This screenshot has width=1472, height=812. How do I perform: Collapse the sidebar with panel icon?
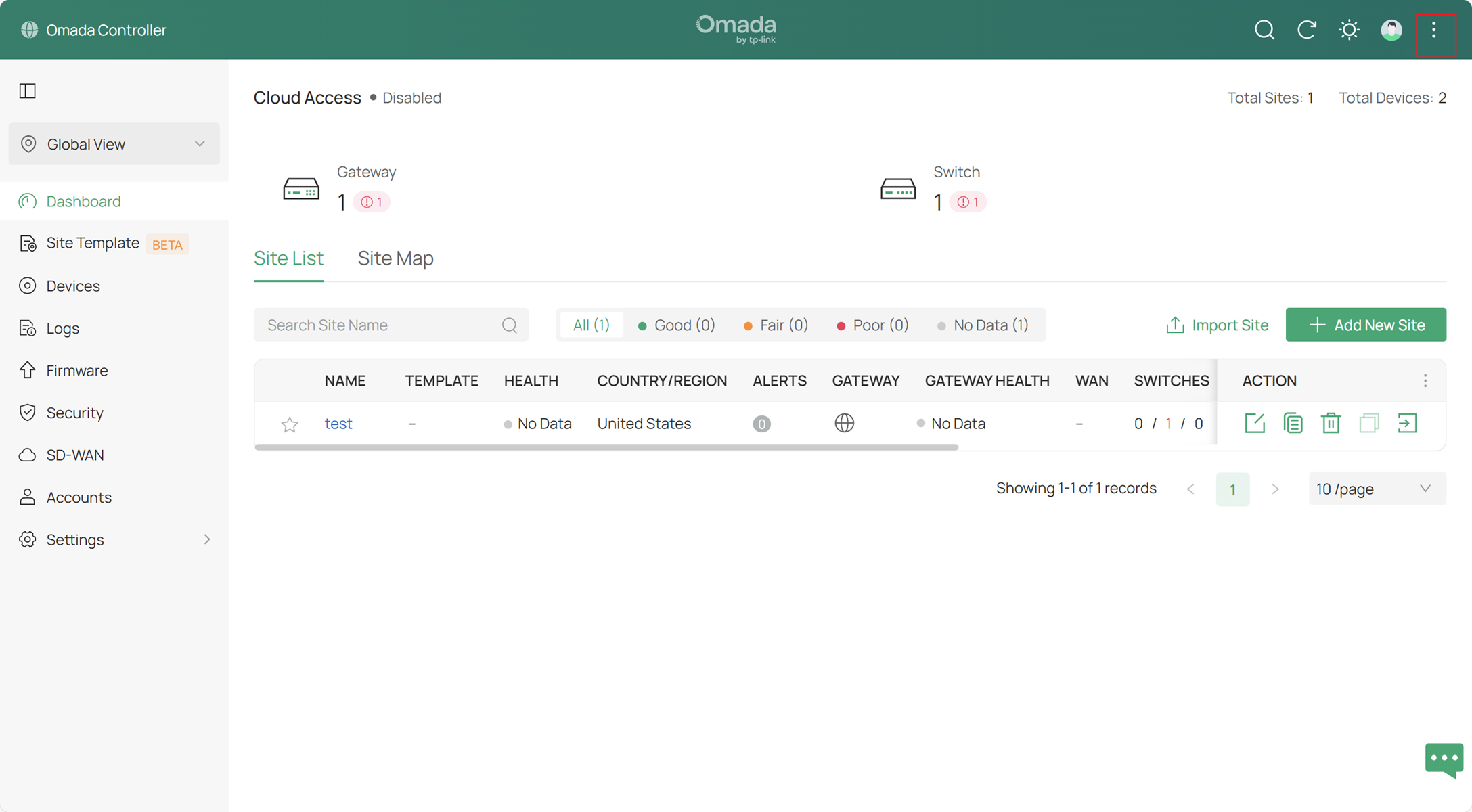pyautogui.click(x=28, y=91)
